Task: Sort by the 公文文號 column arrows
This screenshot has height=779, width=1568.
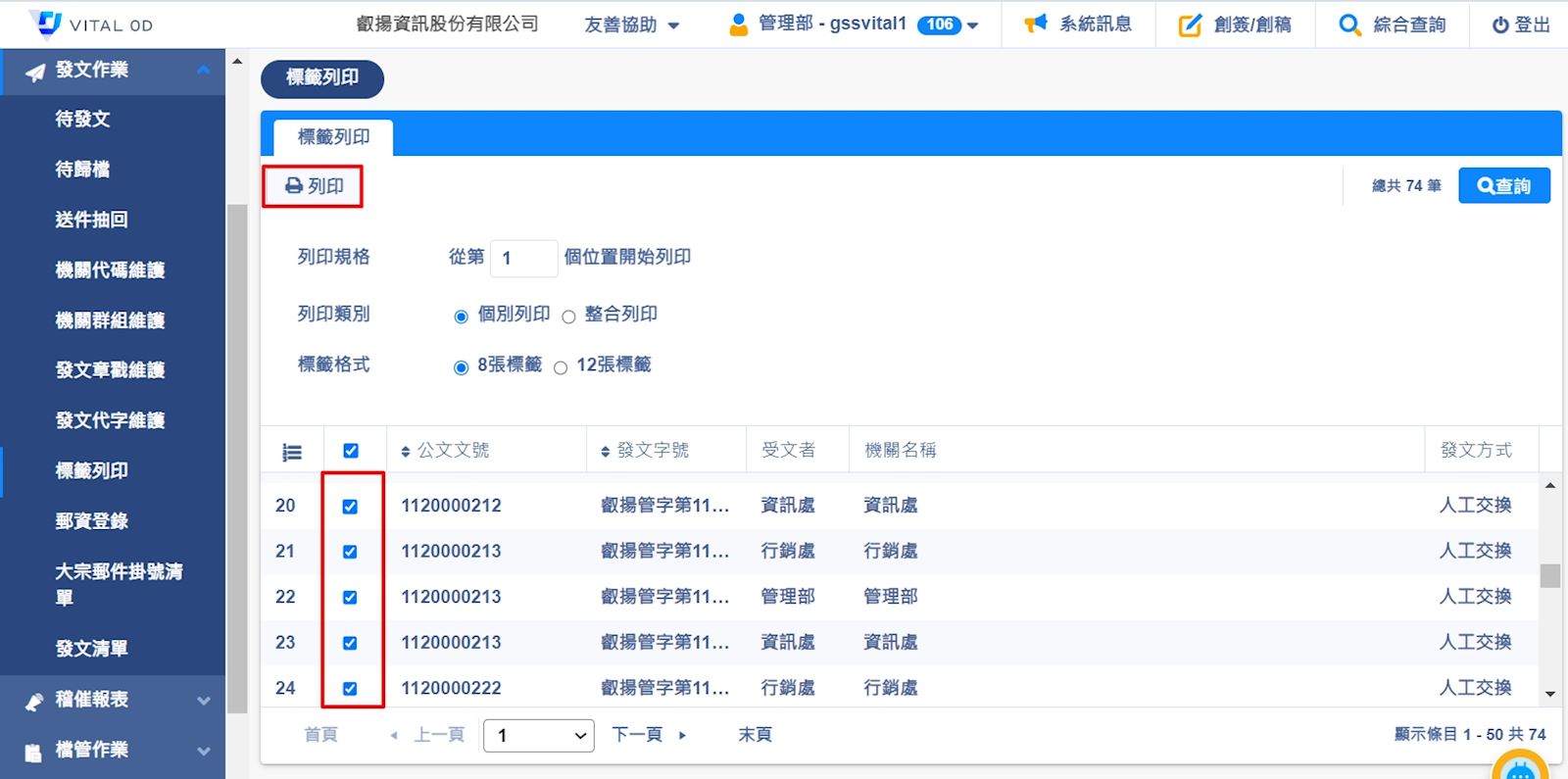Action: 406,452
